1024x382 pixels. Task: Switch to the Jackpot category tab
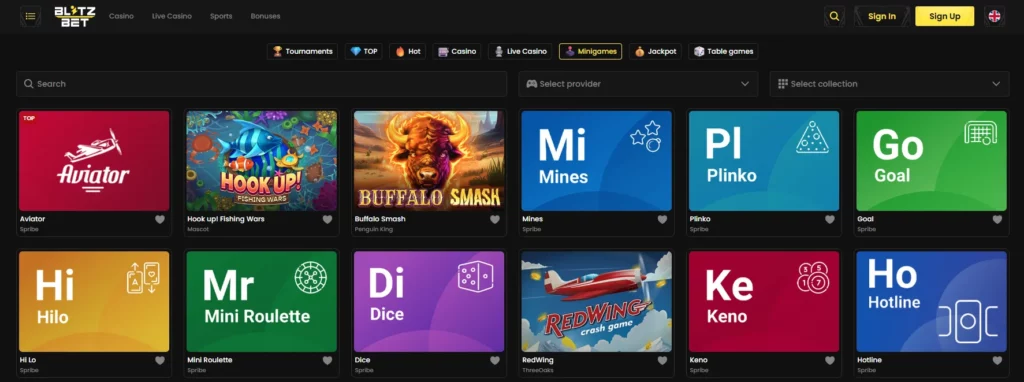coord(655,51)
